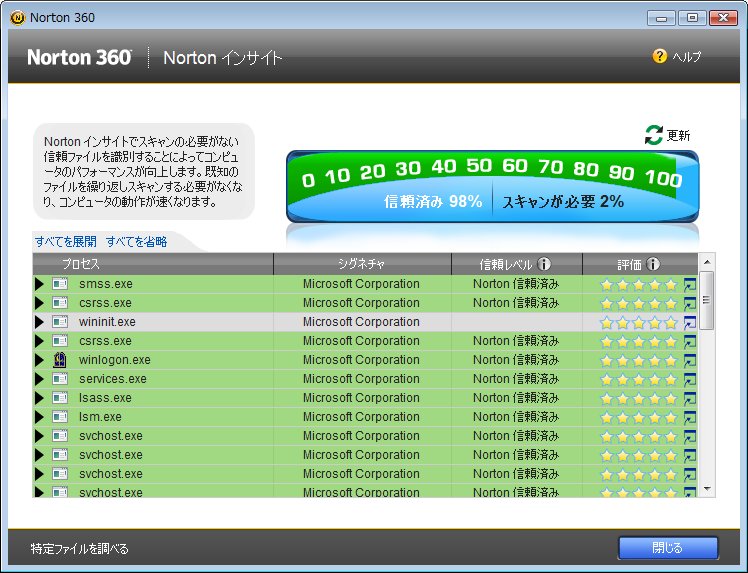Select the wininit.exe process name

coord(107,322)
